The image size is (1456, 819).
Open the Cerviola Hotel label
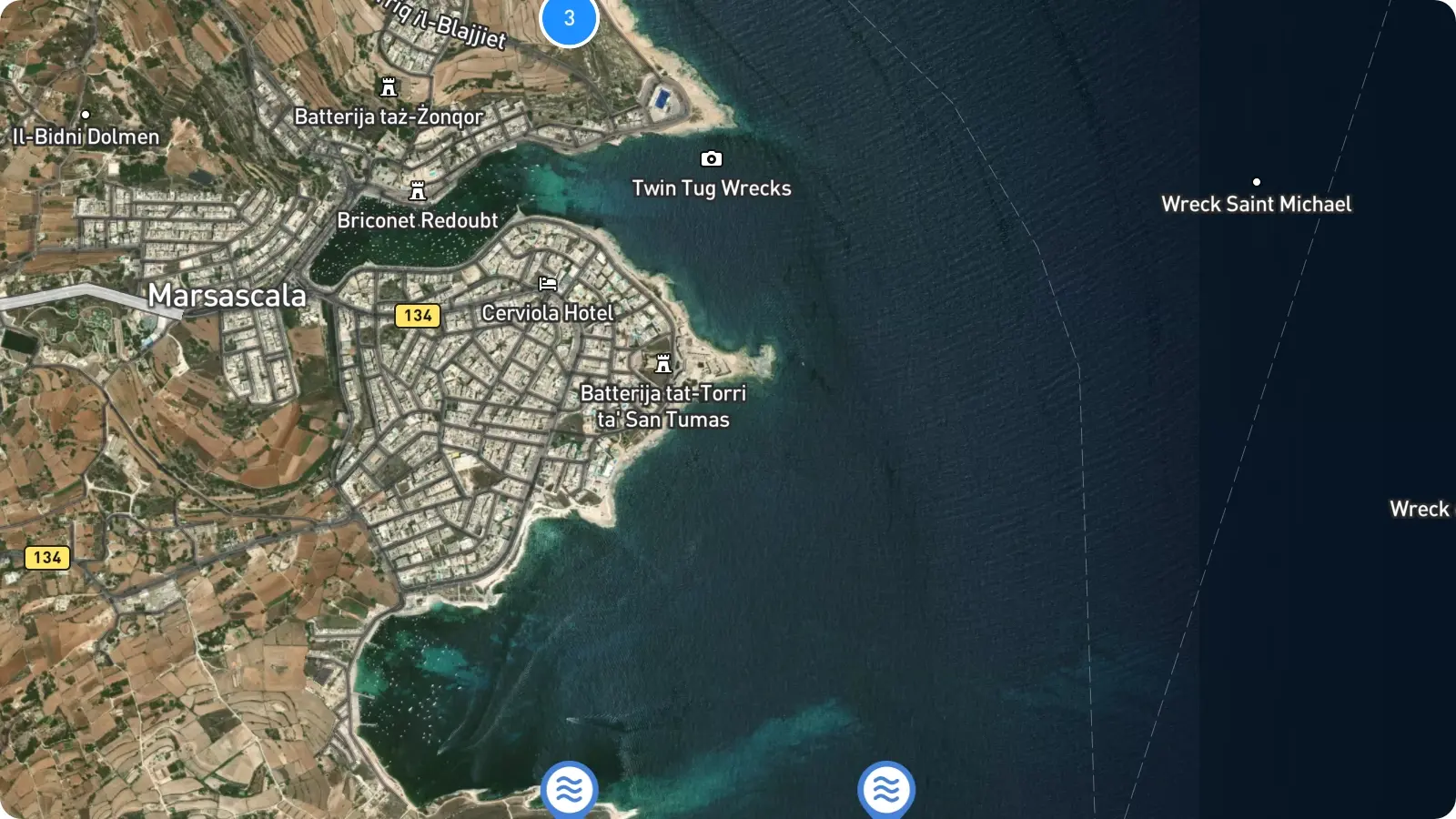[548, 313]
